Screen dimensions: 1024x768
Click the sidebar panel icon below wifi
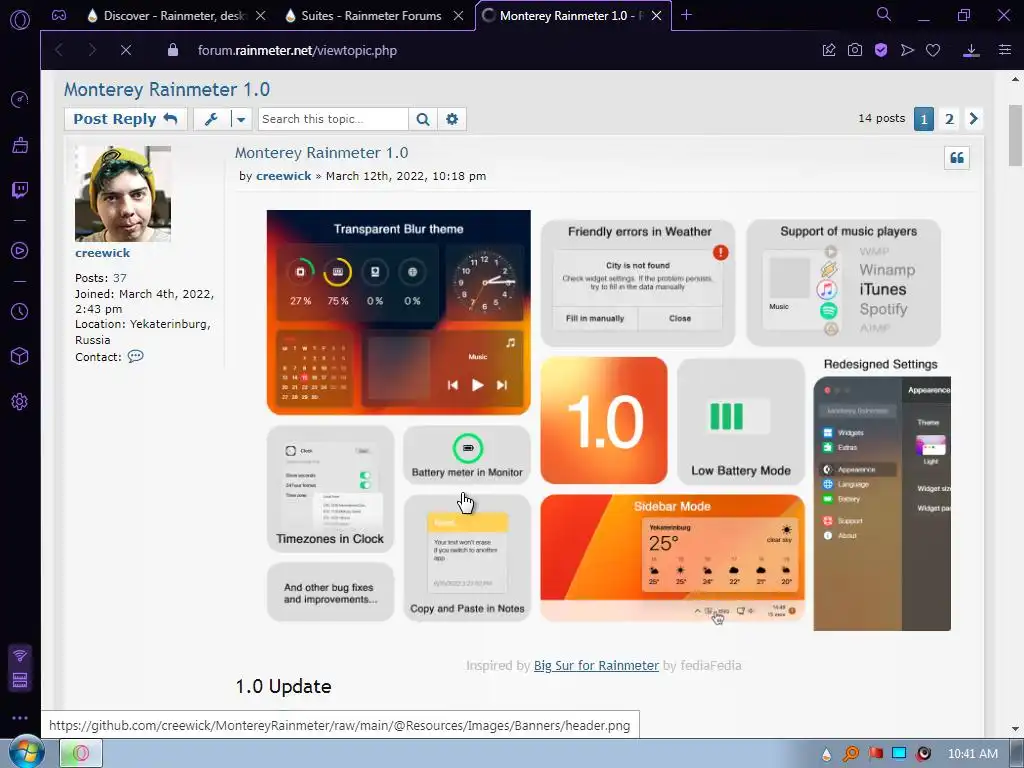coord(20,680)
